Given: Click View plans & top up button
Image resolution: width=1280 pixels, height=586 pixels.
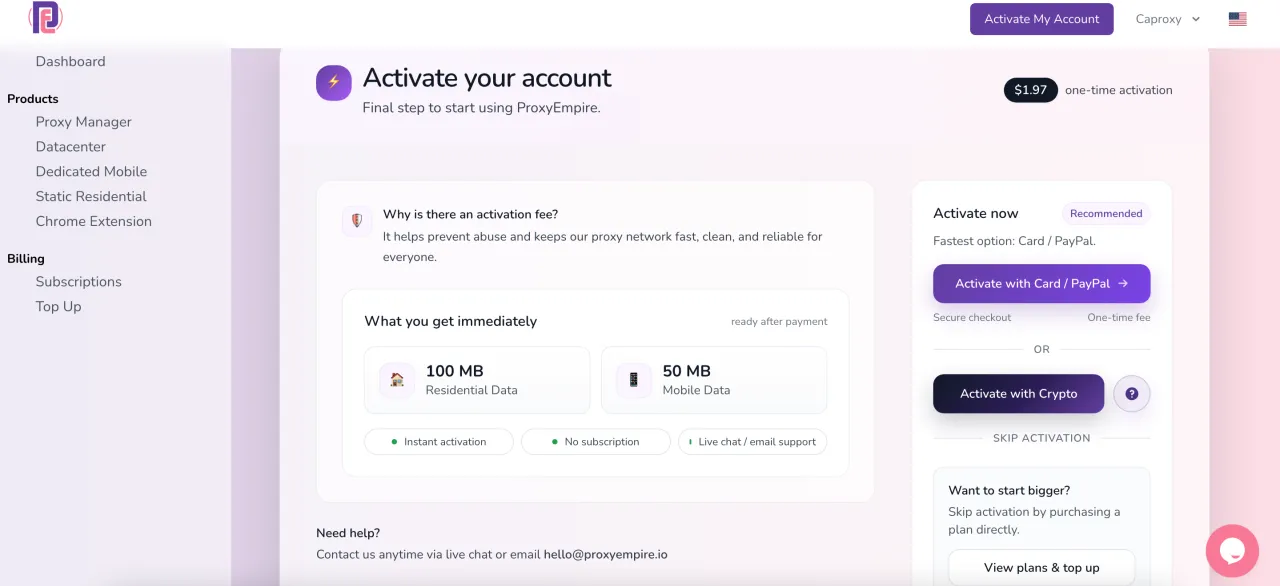Looking at the screenshot, I should [x=1041, y=567].
